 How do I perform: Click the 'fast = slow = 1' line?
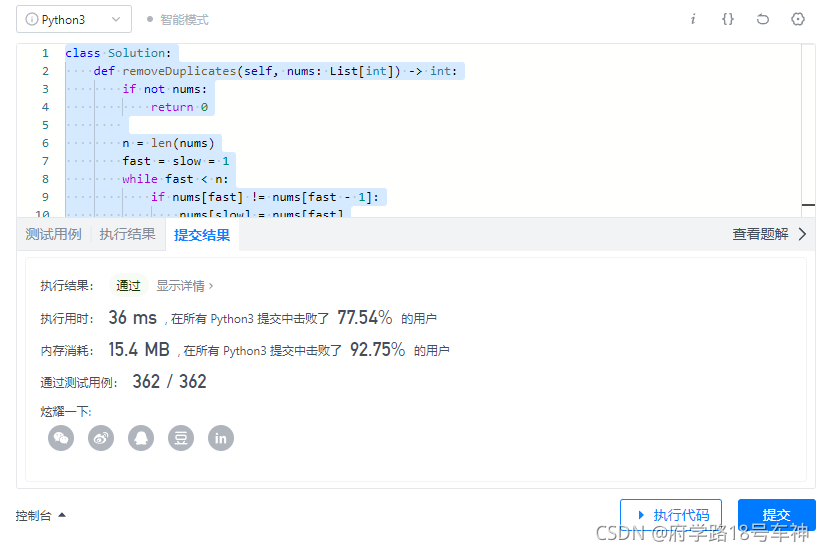[176, 161]
